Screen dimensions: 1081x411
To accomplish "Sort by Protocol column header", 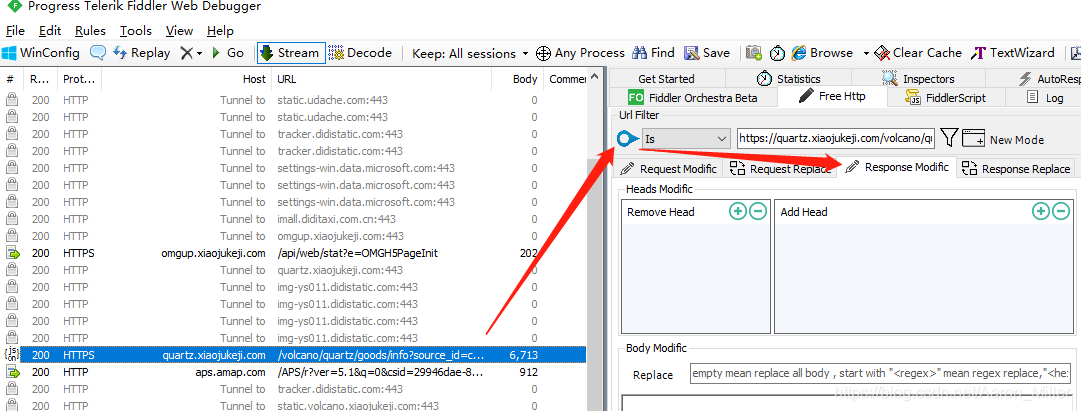I will [x=79, y=79].
